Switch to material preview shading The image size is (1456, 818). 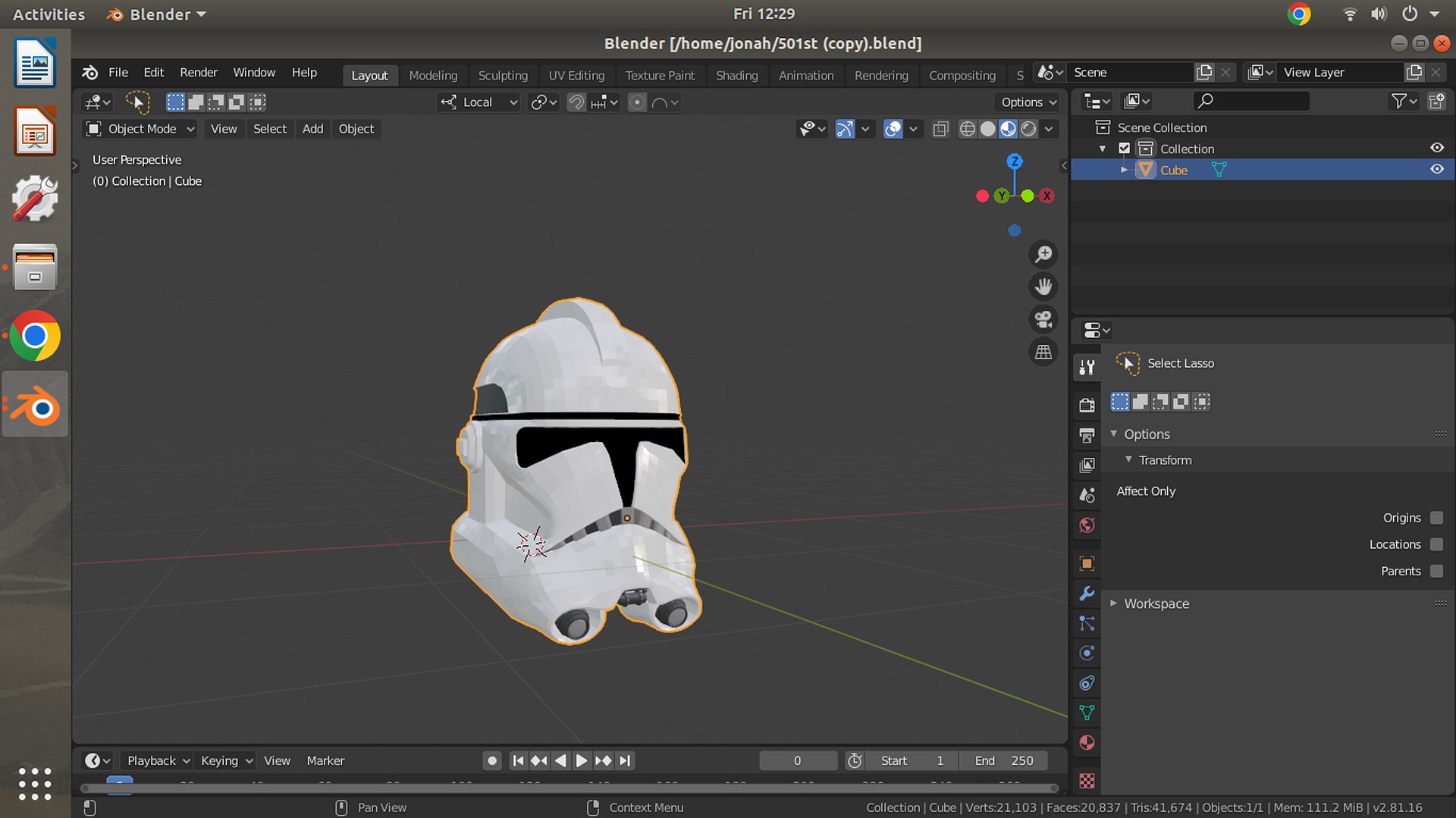pos(1008,129)
